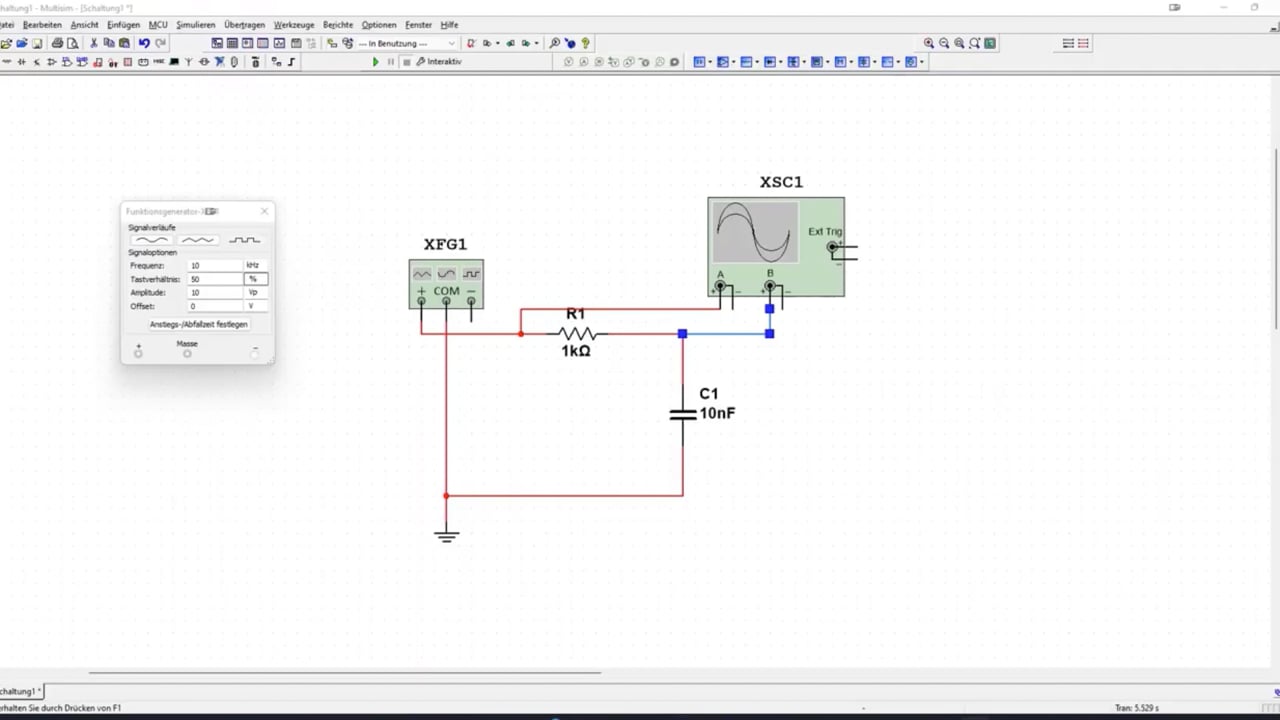
Task: Click the find magnifier icon in main toolbar
Action: pos(555,43)
